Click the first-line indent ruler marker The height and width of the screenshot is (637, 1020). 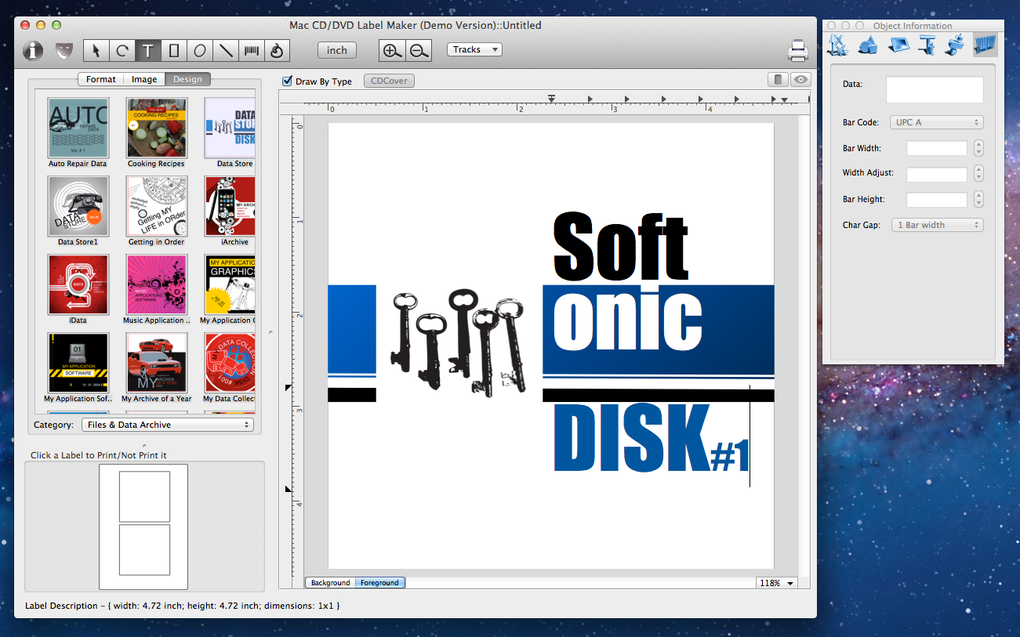click(551, 99)
